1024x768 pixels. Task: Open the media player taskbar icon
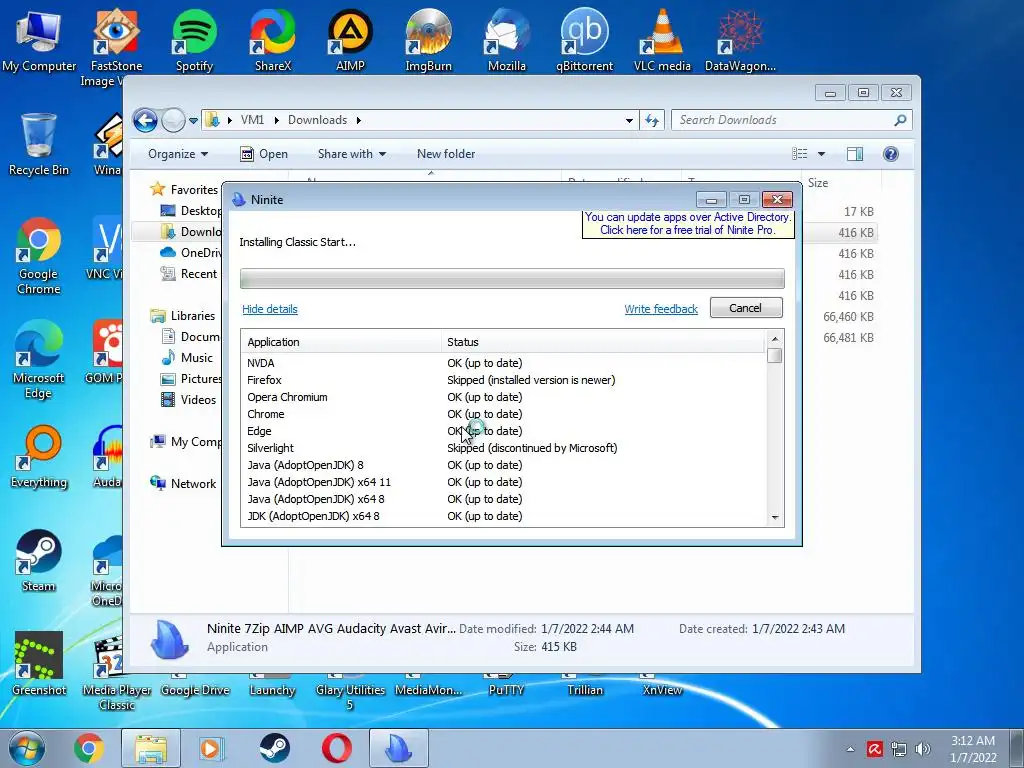coord(211,748)
